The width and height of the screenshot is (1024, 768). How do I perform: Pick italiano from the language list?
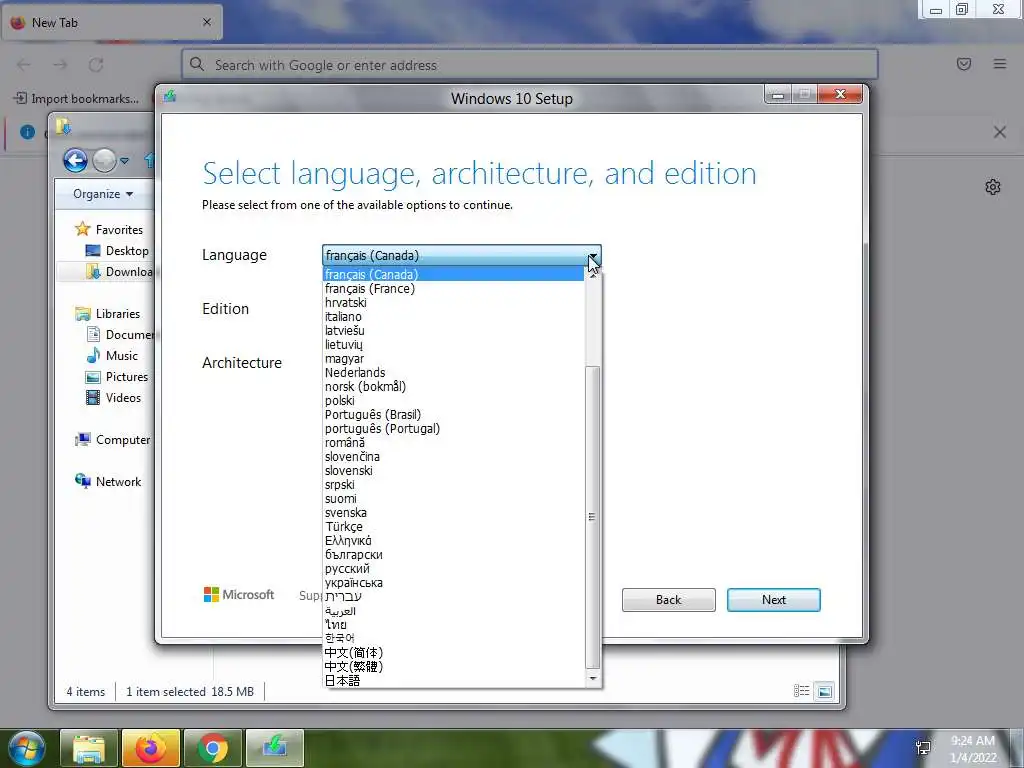pos(454,317)
